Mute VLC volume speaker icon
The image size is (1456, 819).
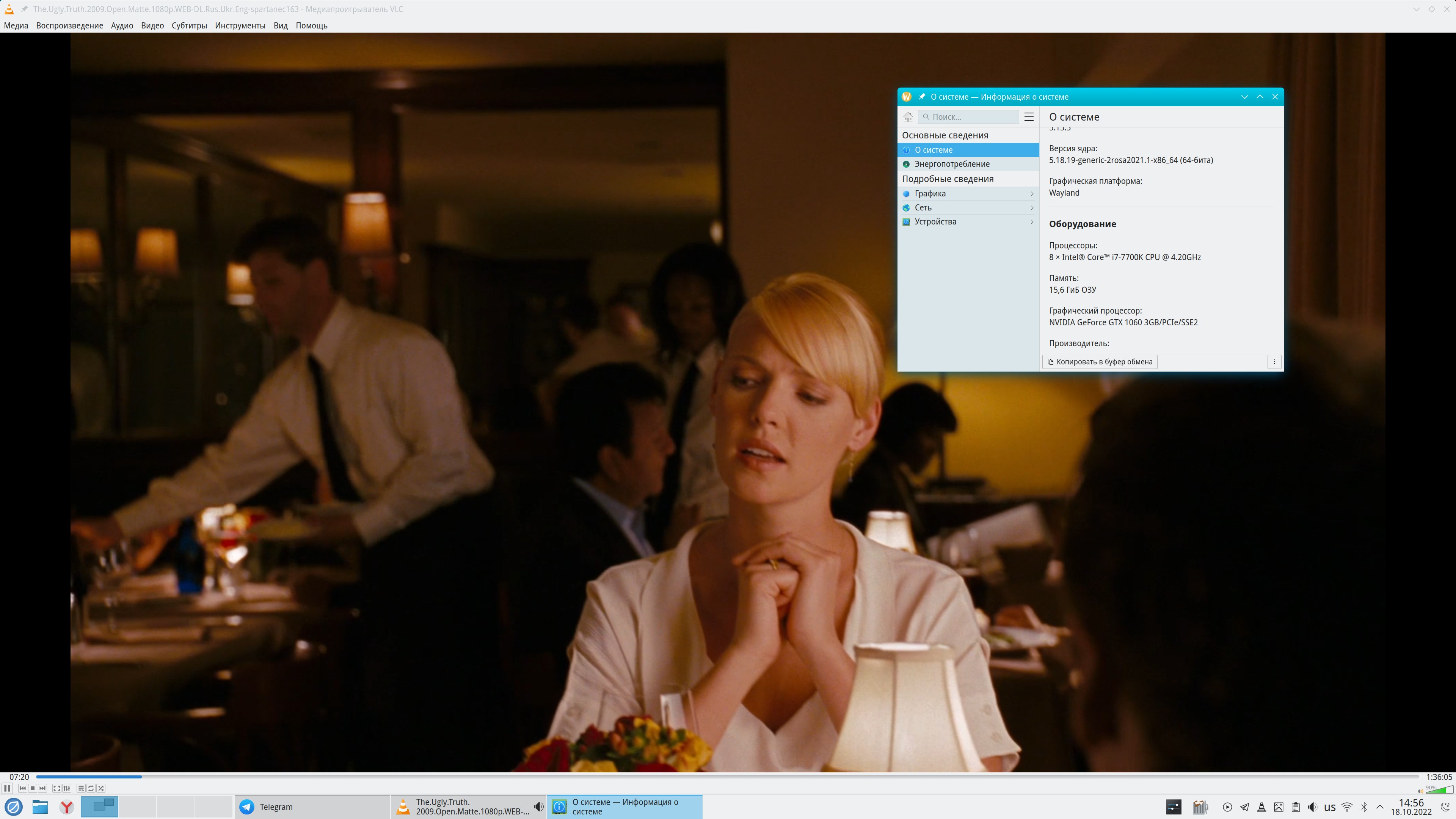pyautogui.click(x=1420, y=791)
